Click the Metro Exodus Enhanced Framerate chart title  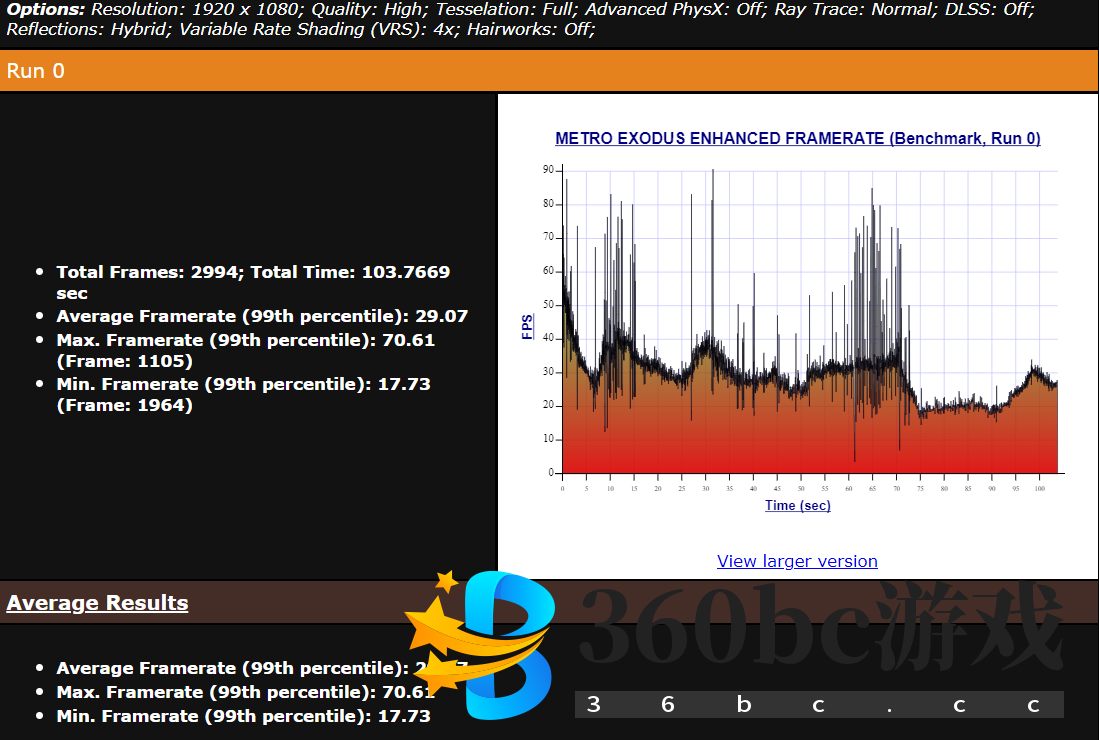coord(797,139)
